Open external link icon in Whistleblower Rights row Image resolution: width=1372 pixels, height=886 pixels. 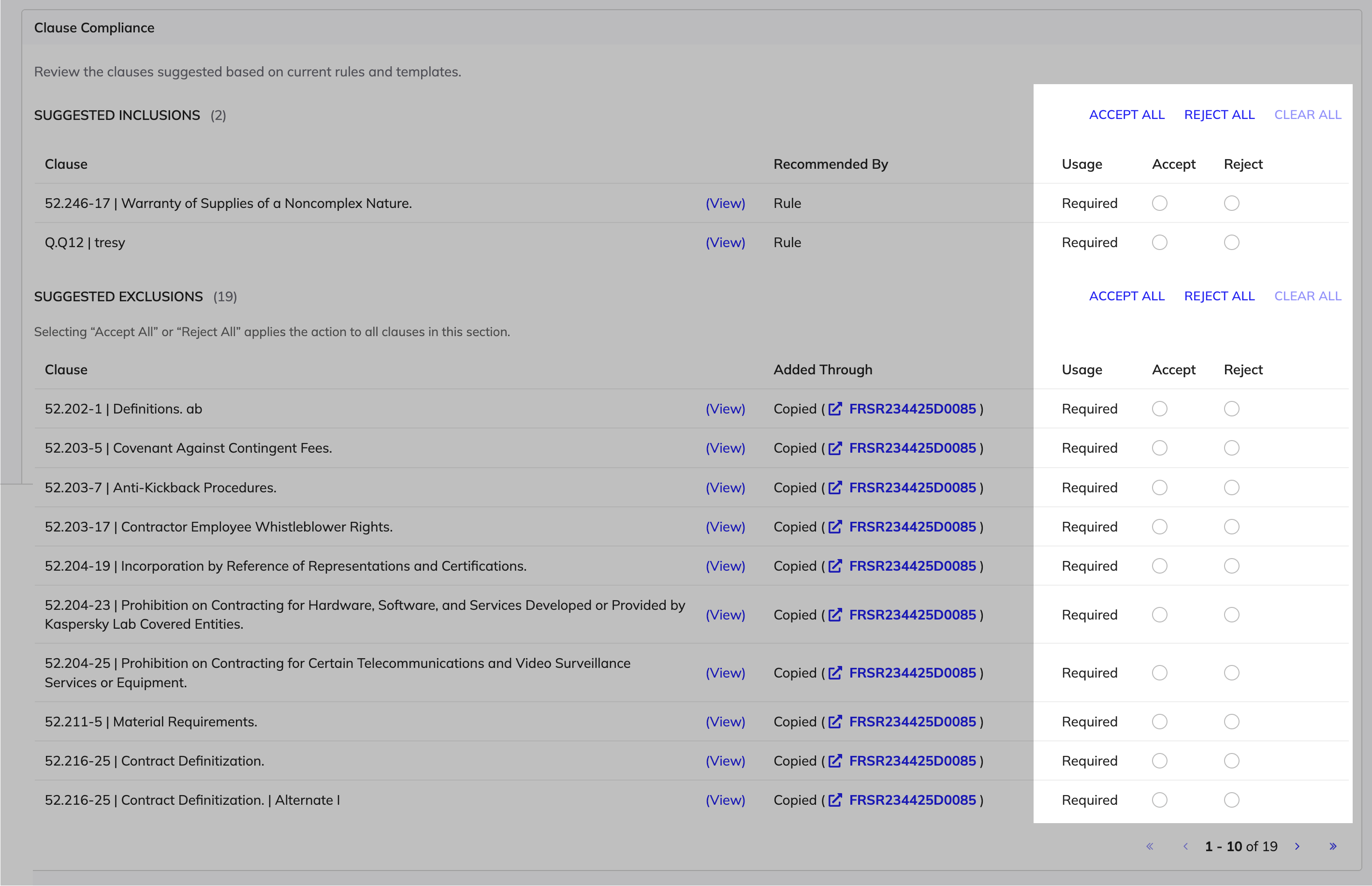point(835,527)
